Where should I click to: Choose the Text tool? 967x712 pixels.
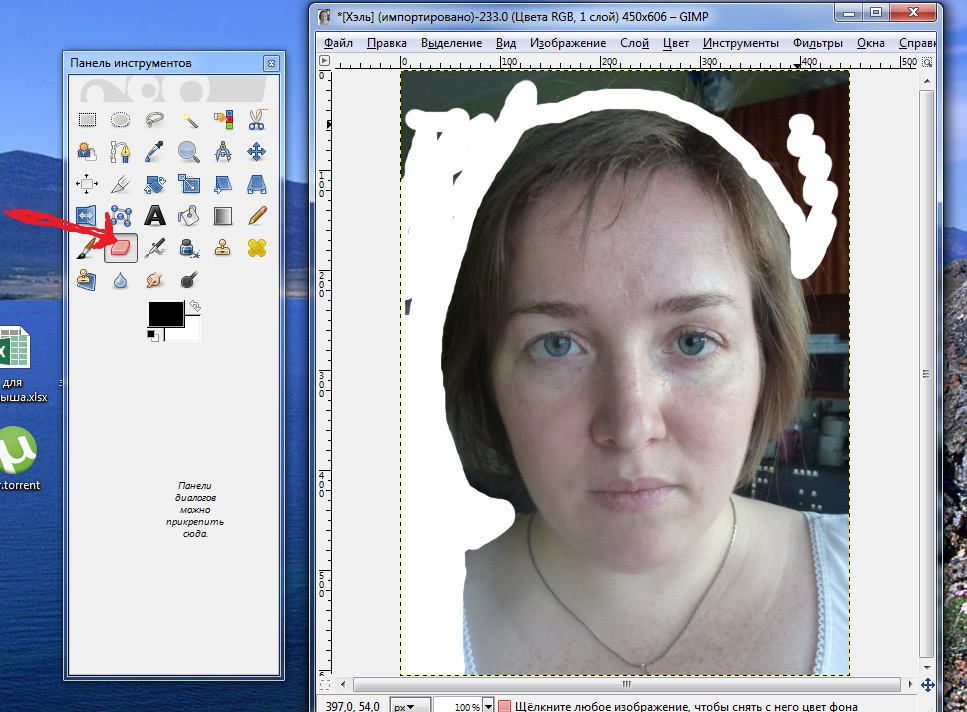point(154,216)
